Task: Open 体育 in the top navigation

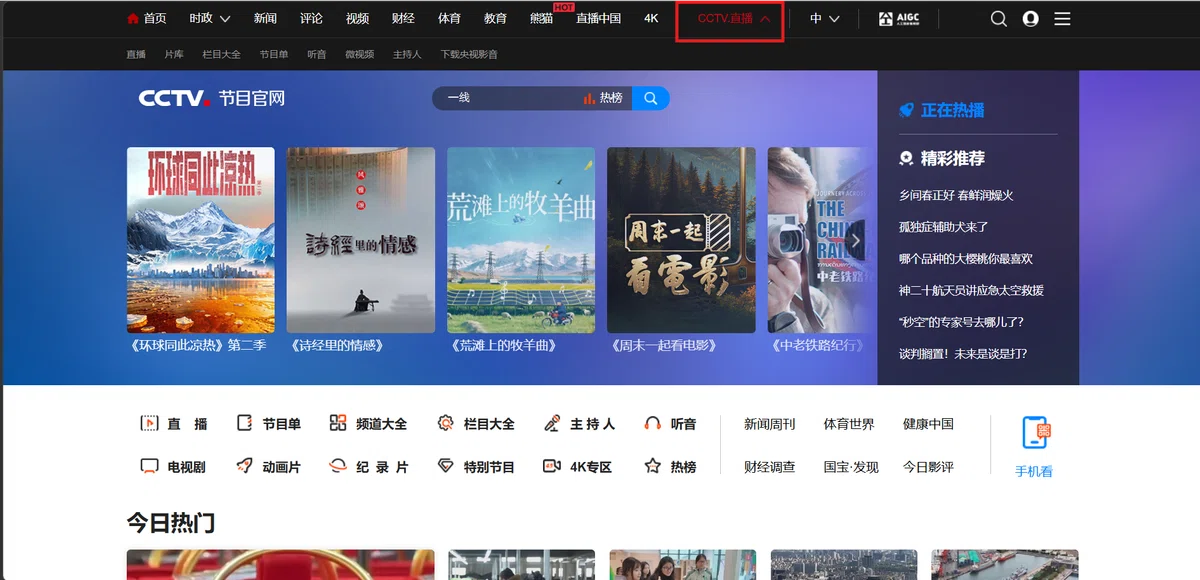Action: point(449,19)
